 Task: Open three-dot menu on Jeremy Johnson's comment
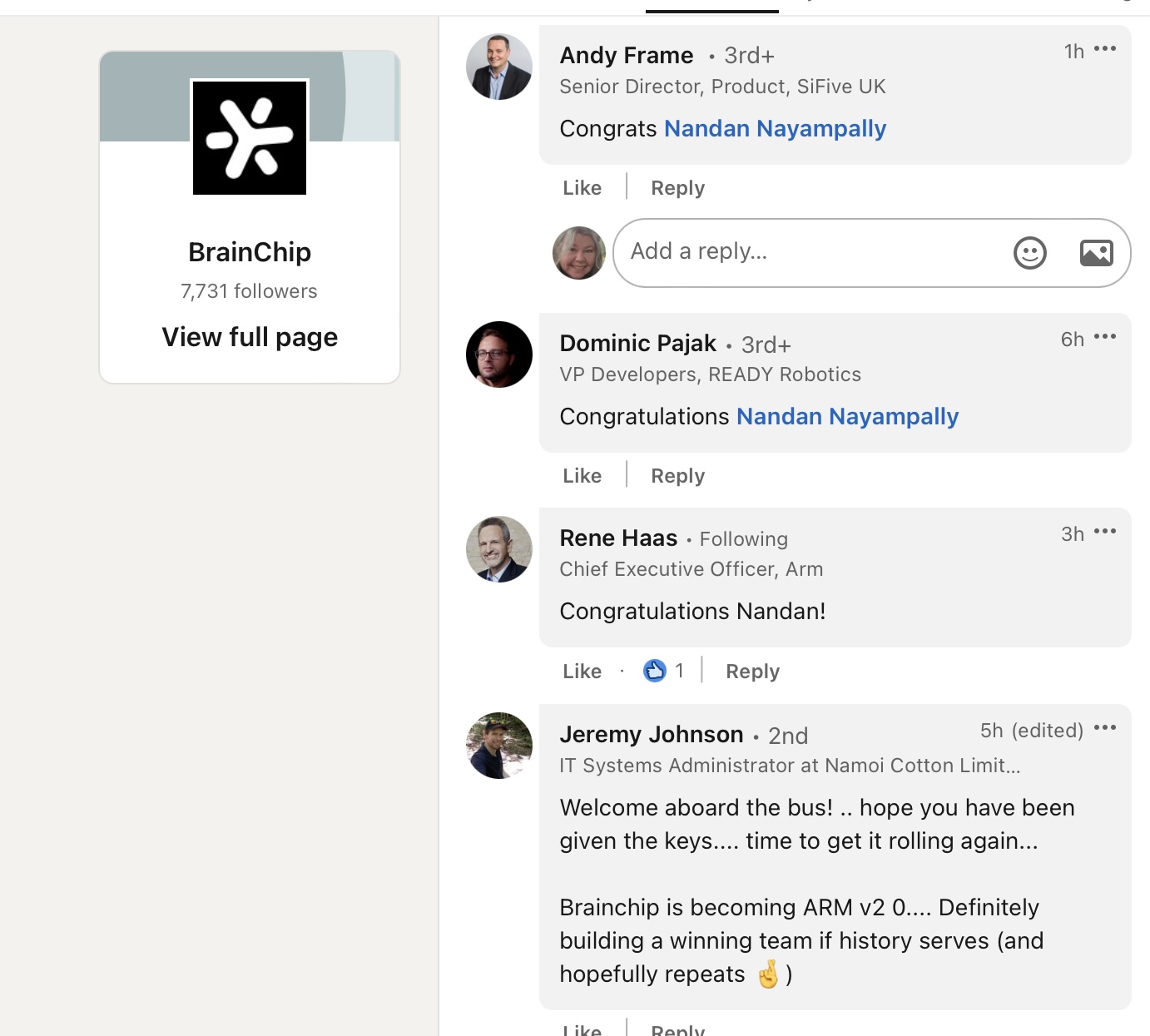1105,728
